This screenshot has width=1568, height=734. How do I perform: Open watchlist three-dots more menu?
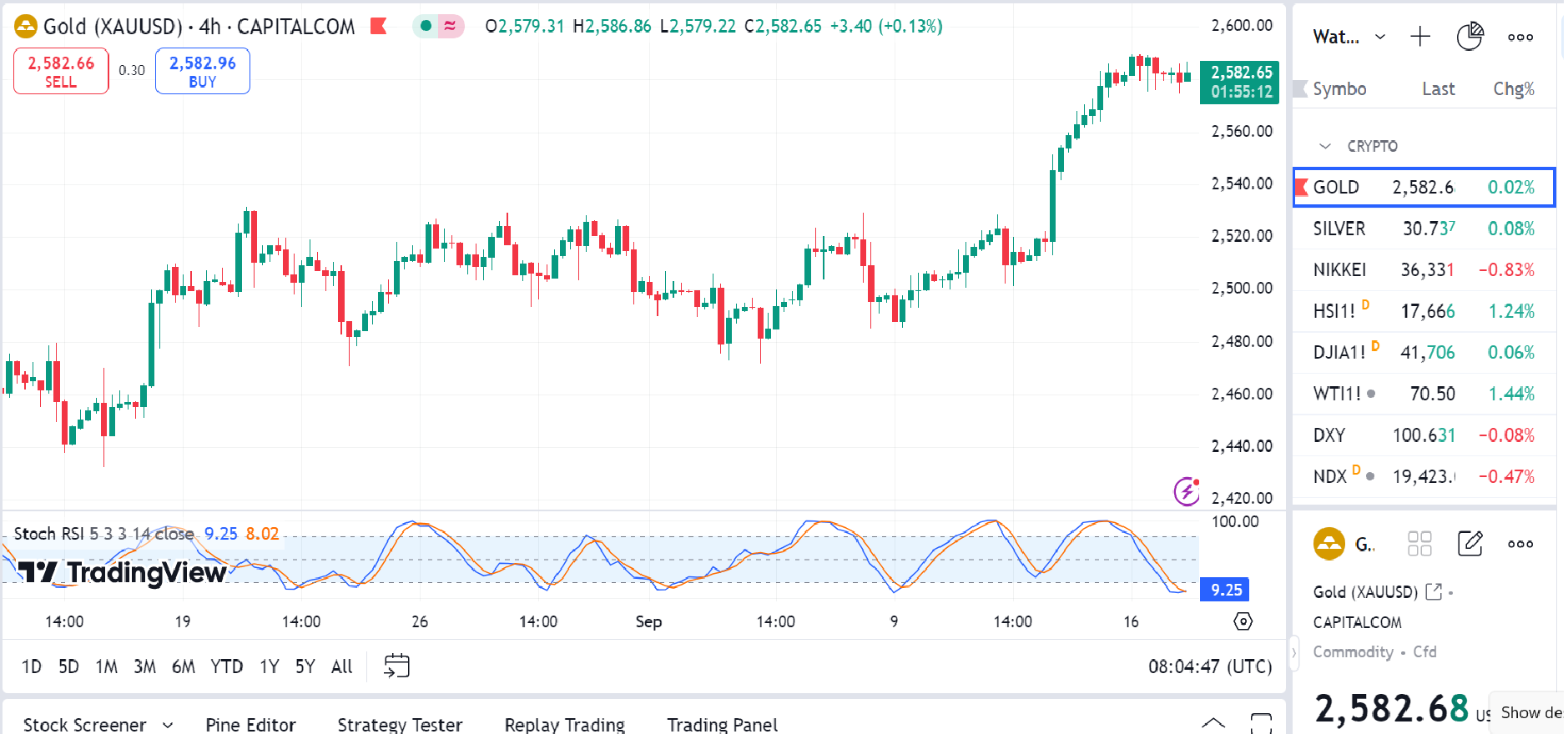(x=1520, y=37)
